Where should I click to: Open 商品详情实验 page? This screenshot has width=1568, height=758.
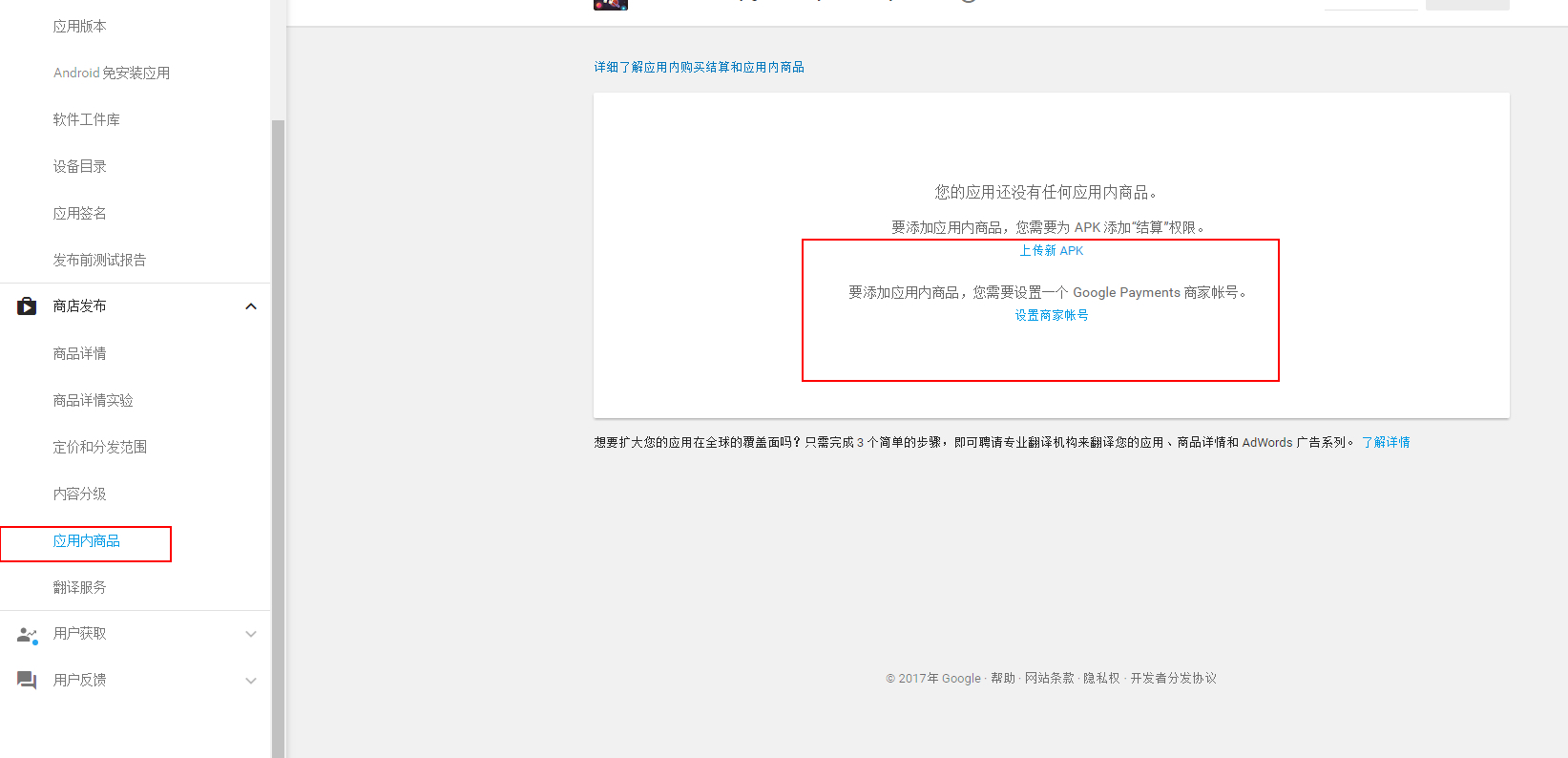coord(94,400)
